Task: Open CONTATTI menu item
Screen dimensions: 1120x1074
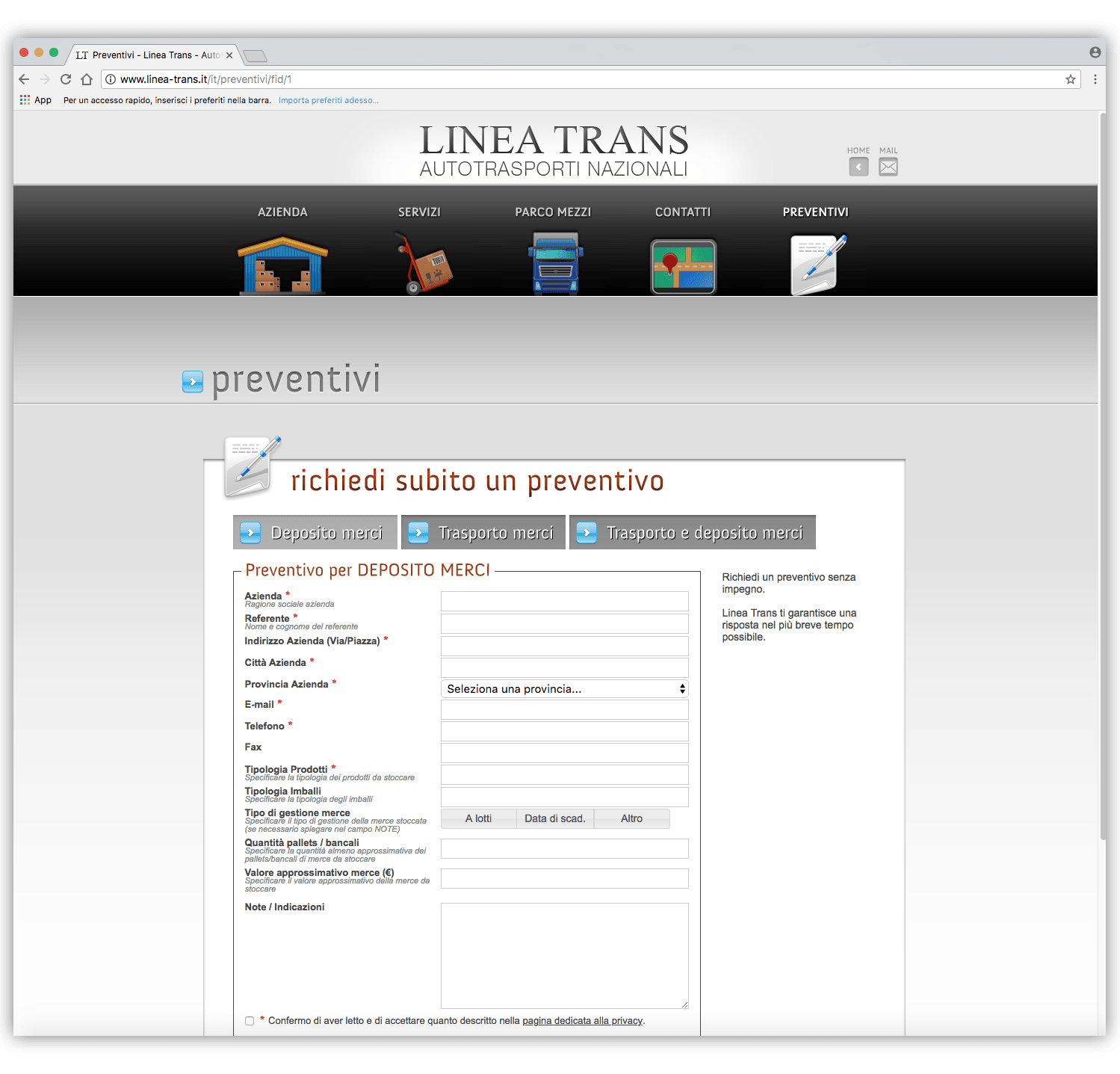Action: tap(683, 212)
